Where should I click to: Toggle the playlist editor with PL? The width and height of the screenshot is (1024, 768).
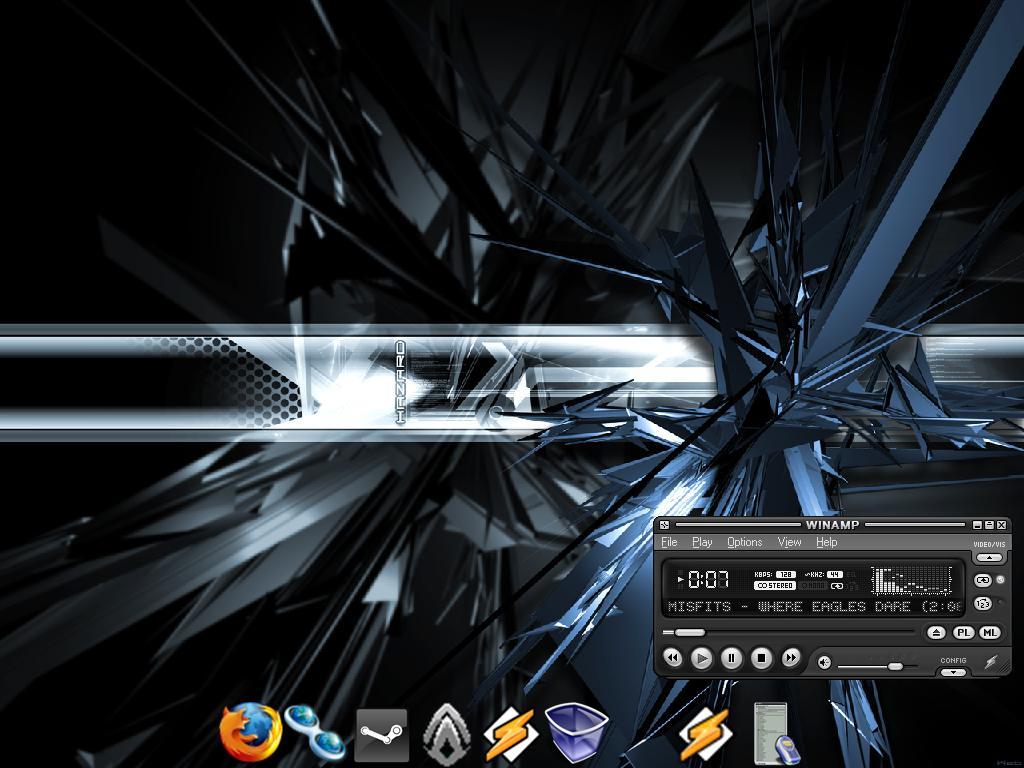(963, 632)
